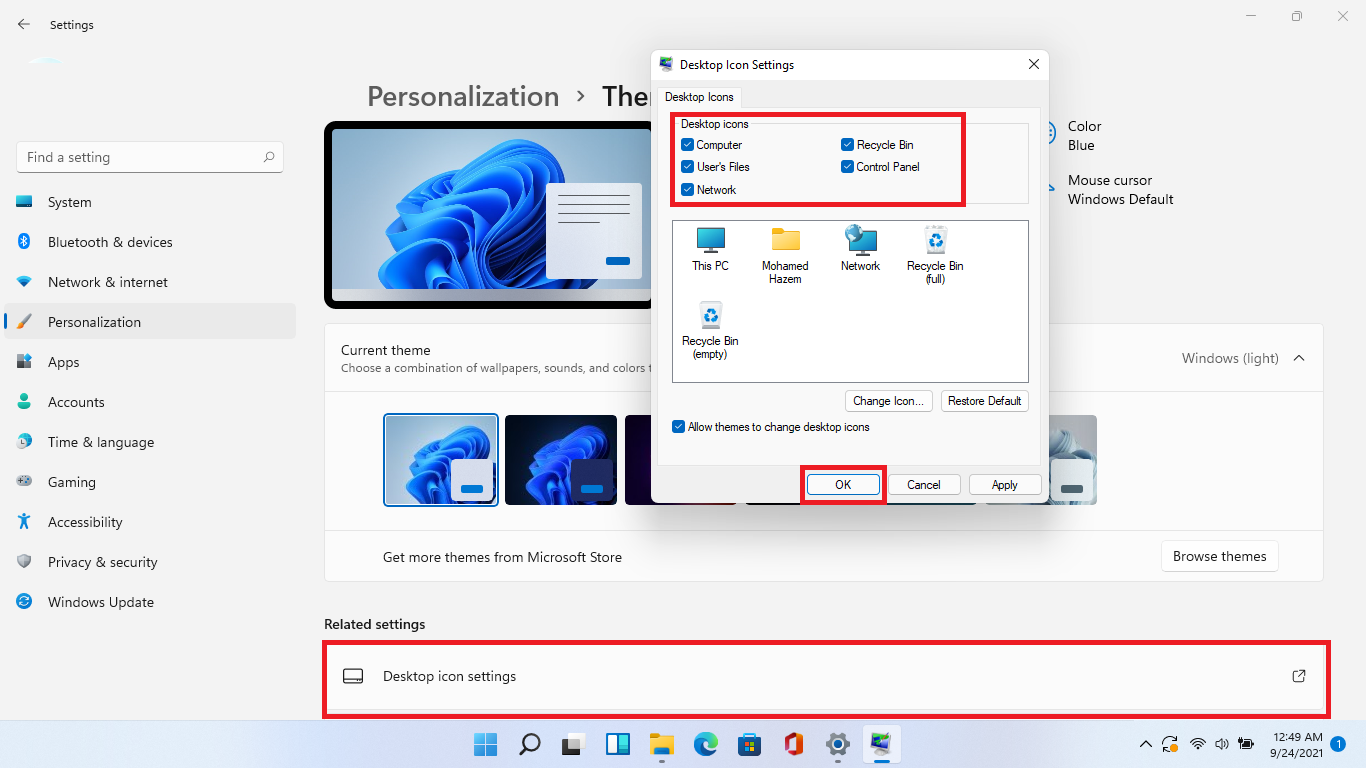The height and width of the screenshot is (768, 1366).
Task: Toggle Allow themes to change desktop icons
Action: tap(679, 427)
